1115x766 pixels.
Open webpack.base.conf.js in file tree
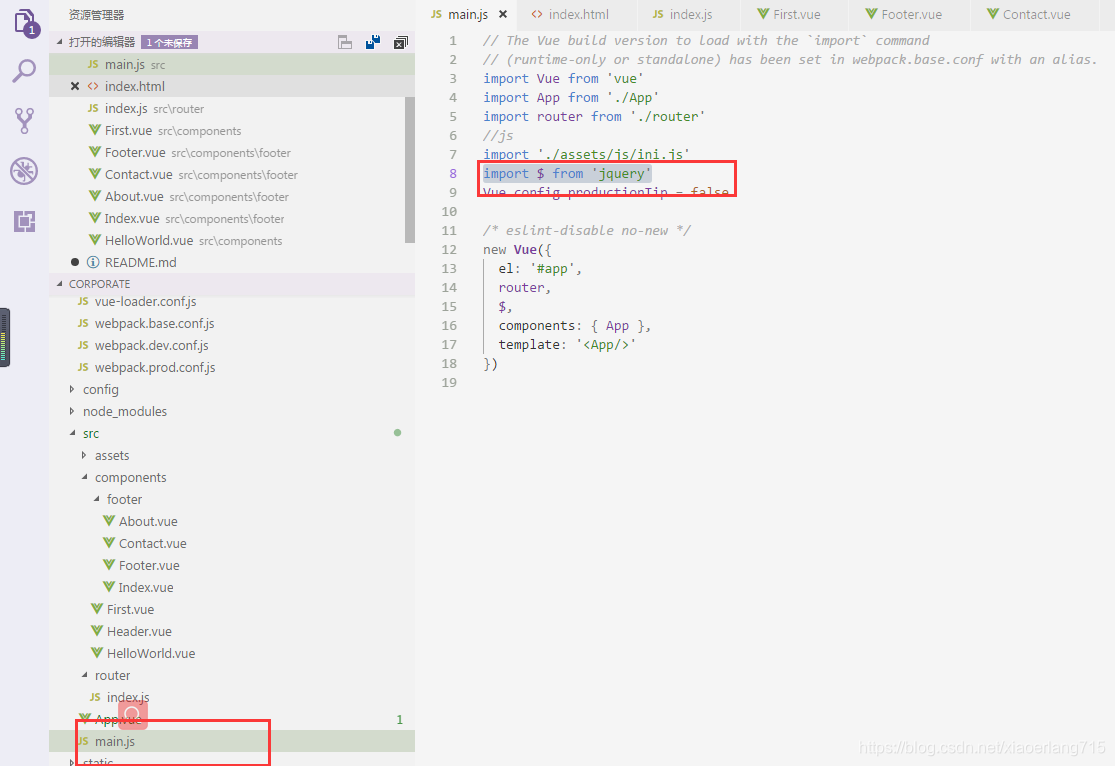click(x=232, y=324)
